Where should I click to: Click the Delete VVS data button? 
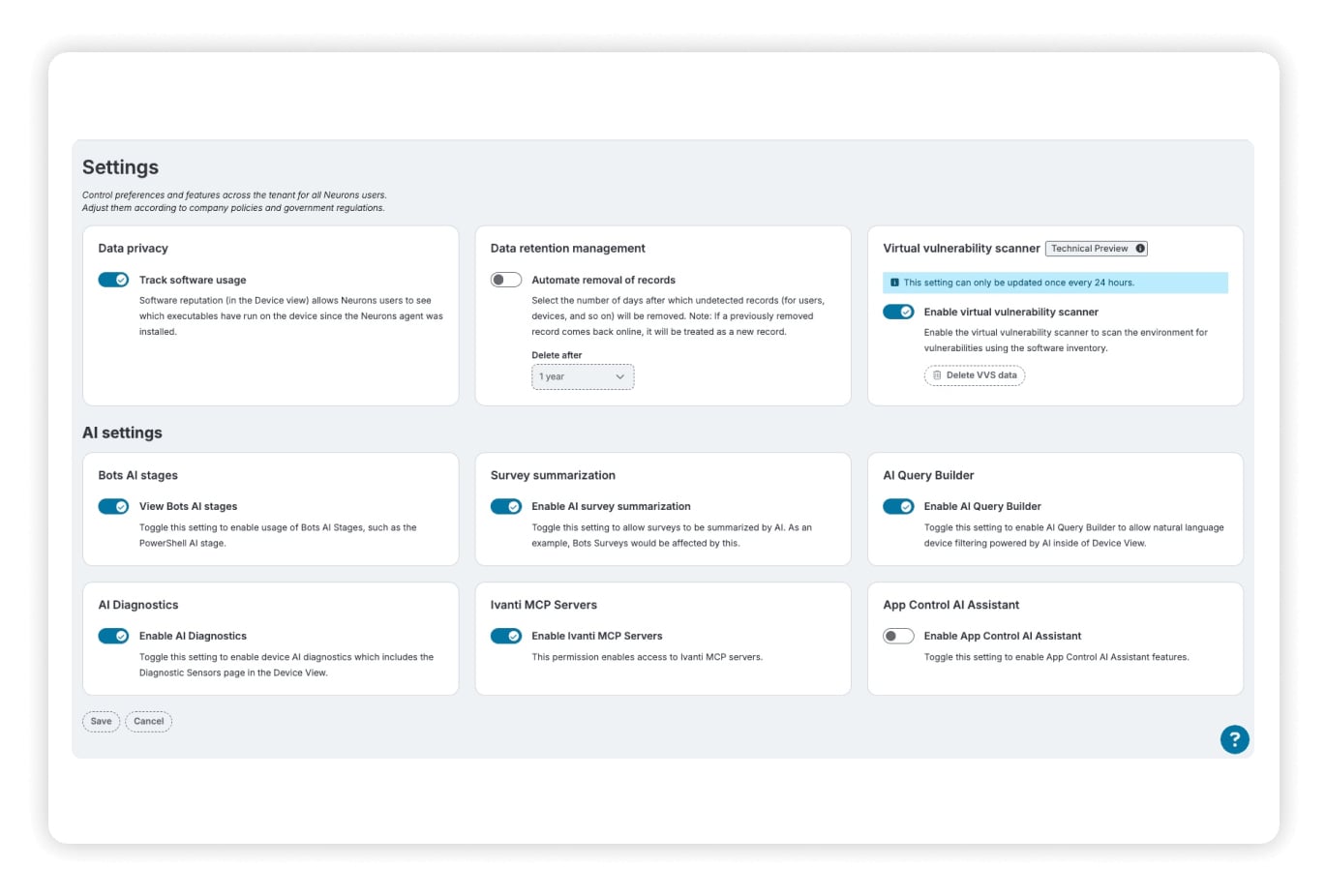[x=975, y=375]
